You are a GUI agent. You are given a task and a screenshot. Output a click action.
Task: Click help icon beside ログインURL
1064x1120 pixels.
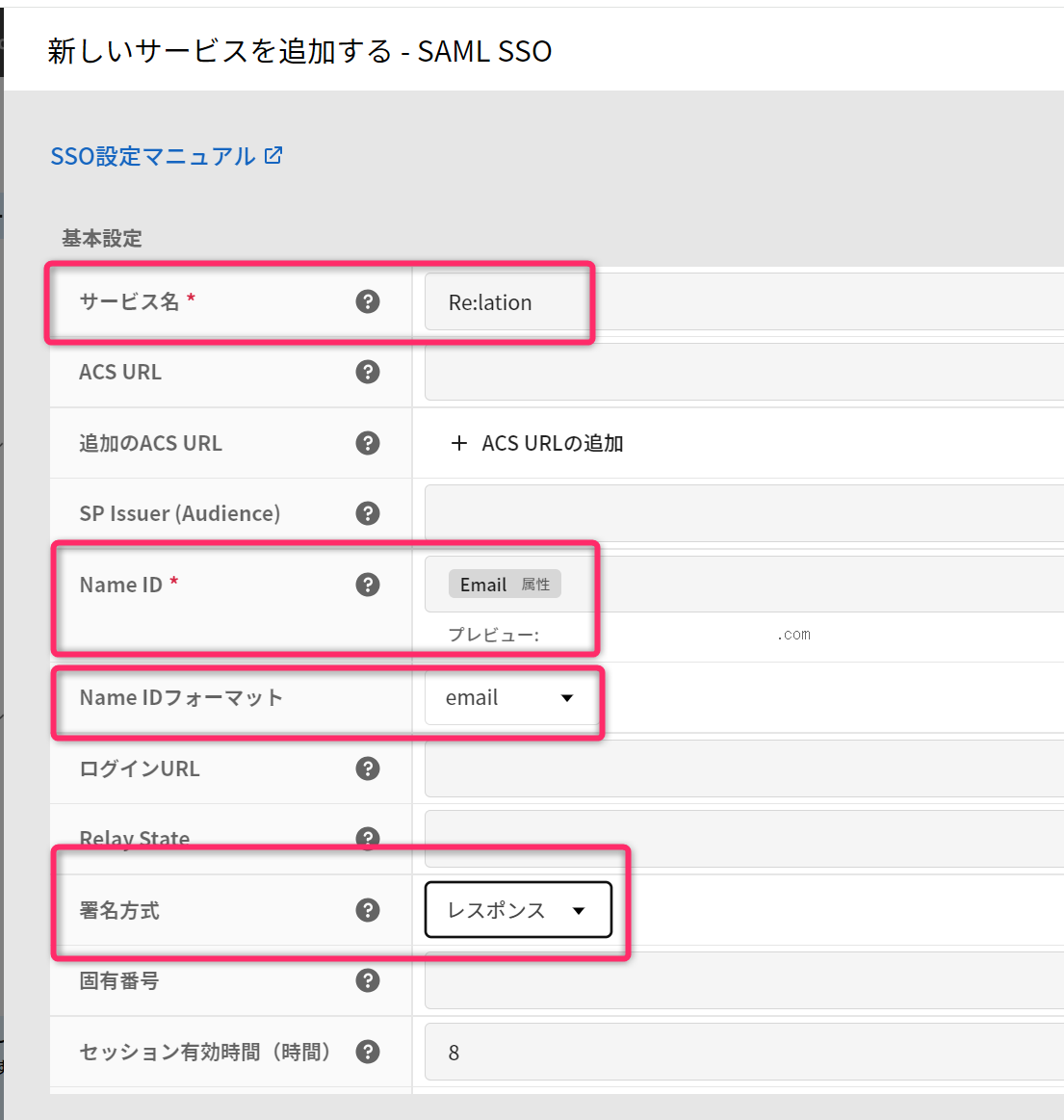tap(368, 768)
